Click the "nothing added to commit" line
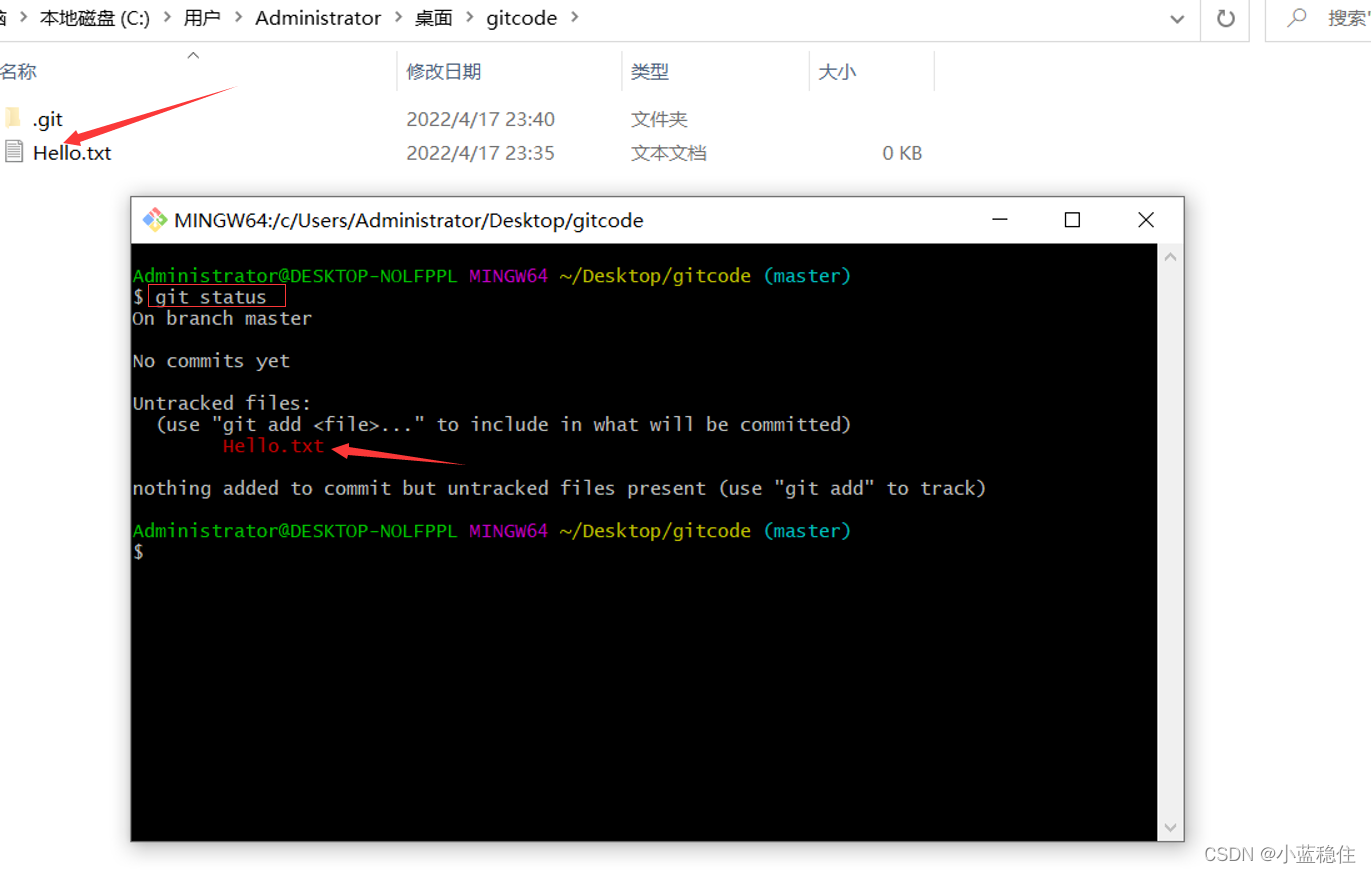 pyautogui.click(x=559, y=488)
